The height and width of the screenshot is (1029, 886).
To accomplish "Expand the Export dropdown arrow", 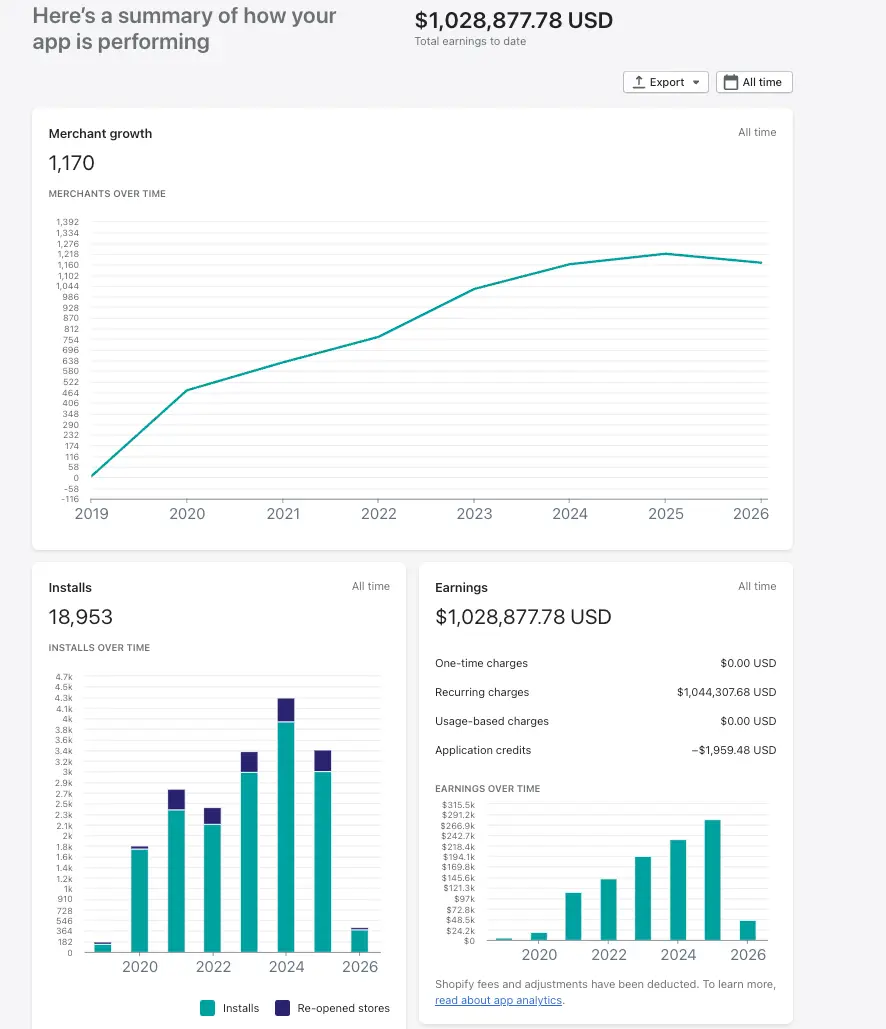I will point(695,82).
